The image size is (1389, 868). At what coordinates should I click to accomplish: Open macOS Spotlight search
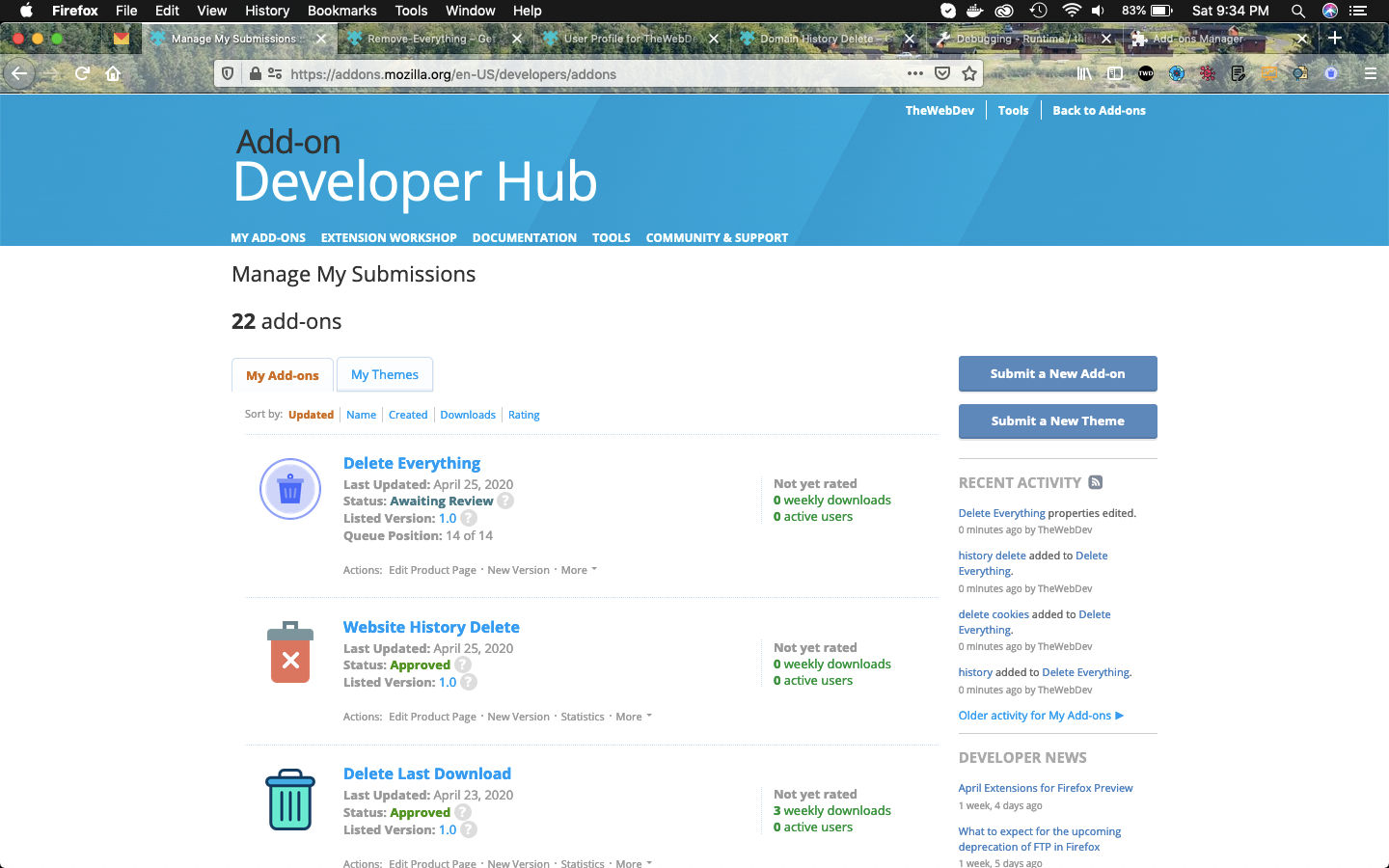click(x=1298, y=11)
